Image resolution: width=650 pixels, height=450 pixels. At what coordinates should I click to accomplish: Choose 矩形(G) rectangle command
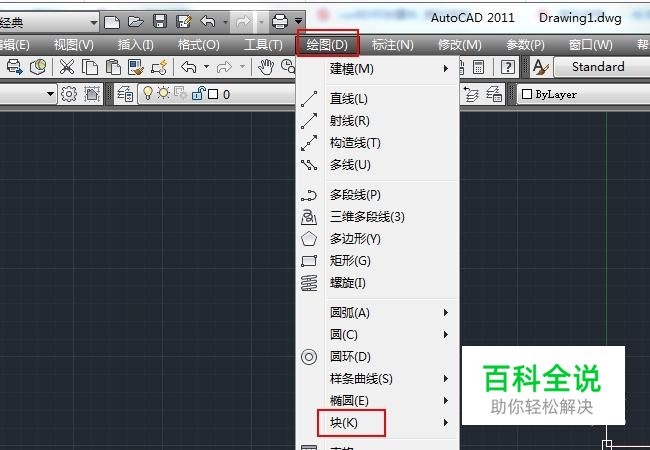click(x=377, y=261)
